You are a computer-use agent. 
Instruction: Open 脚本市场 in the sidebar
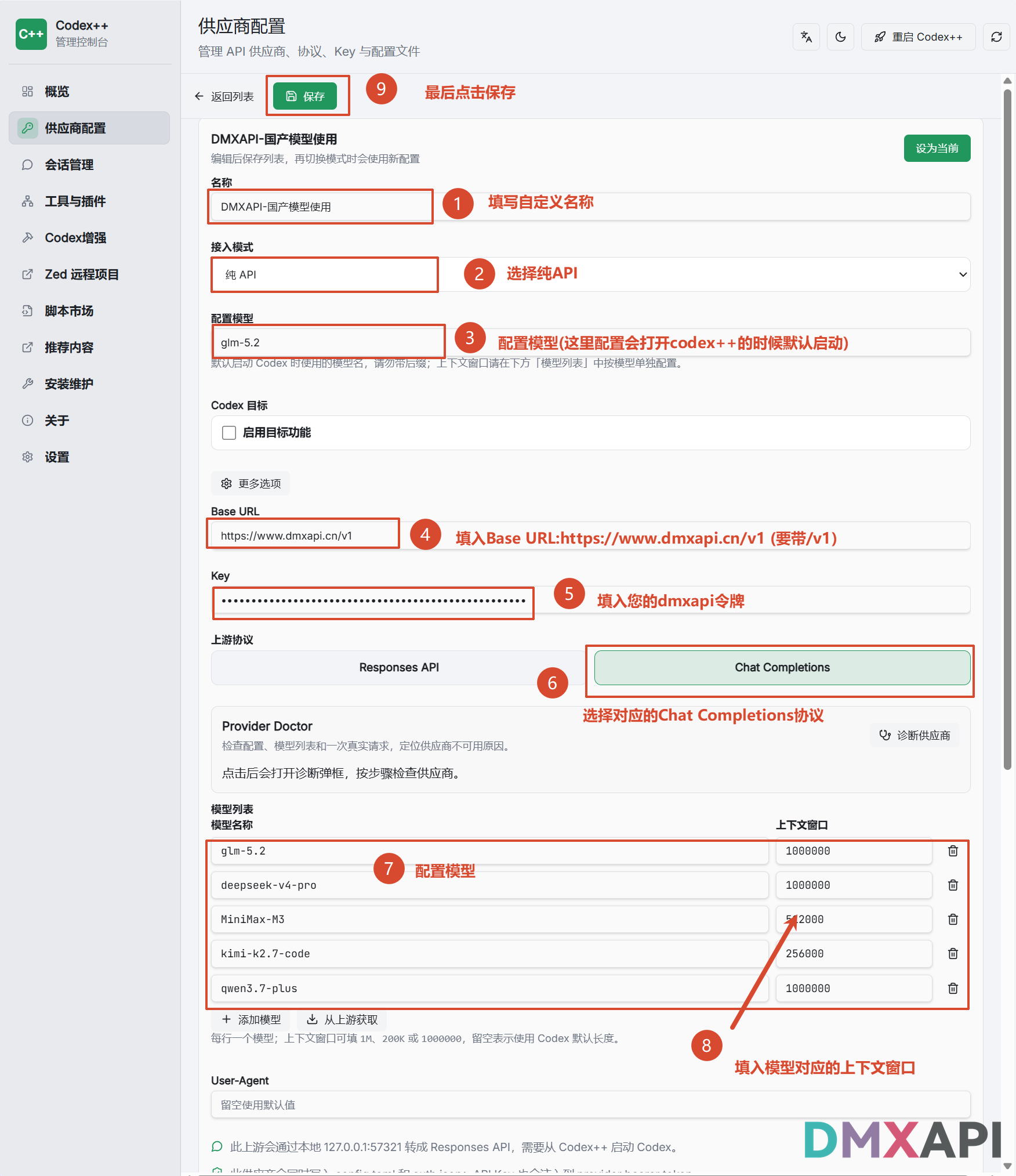tap(89, 311)
